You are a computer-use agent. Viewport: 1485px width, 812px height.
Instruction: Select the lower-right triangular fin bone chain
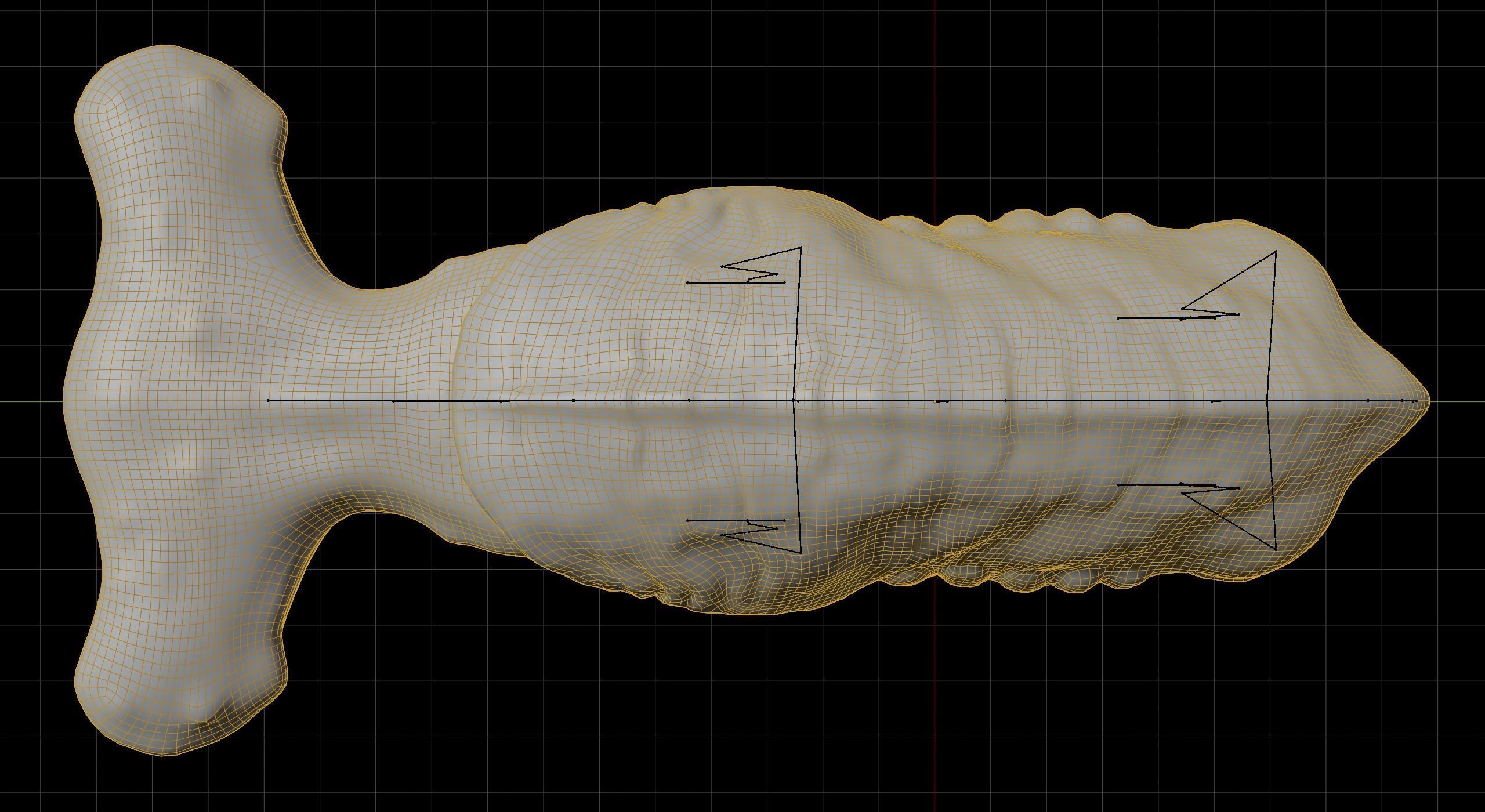coord(1198,515)
